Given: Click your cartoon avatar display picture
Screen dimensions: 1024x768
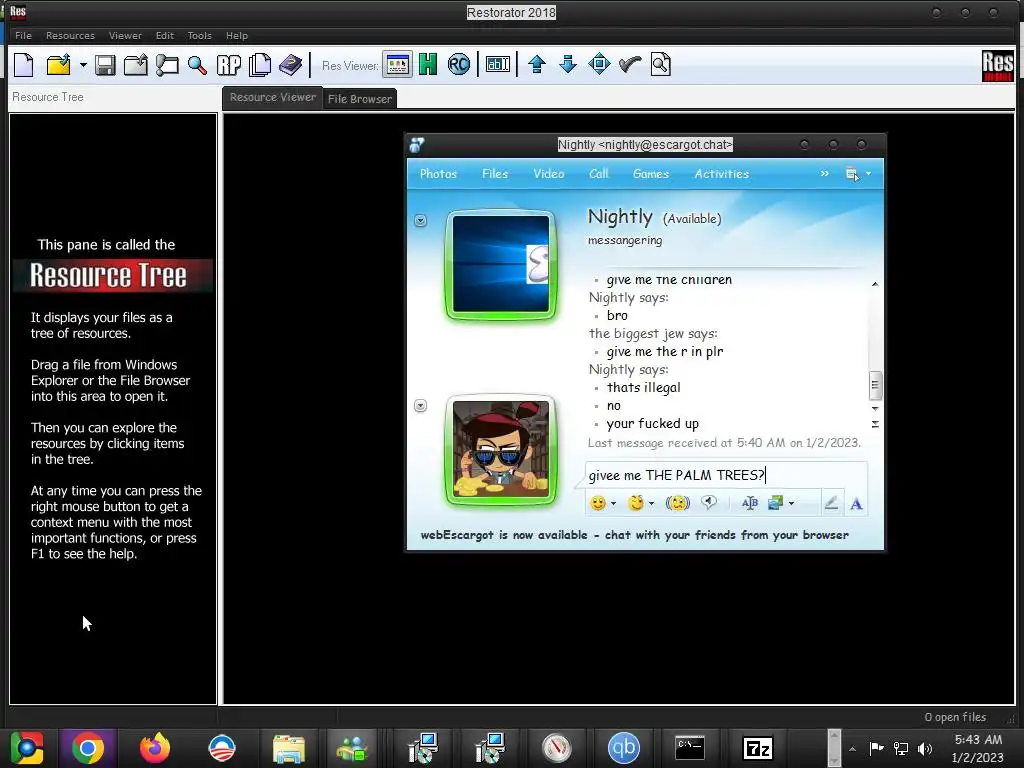Looking at the screenshot, I should [501, 449].
